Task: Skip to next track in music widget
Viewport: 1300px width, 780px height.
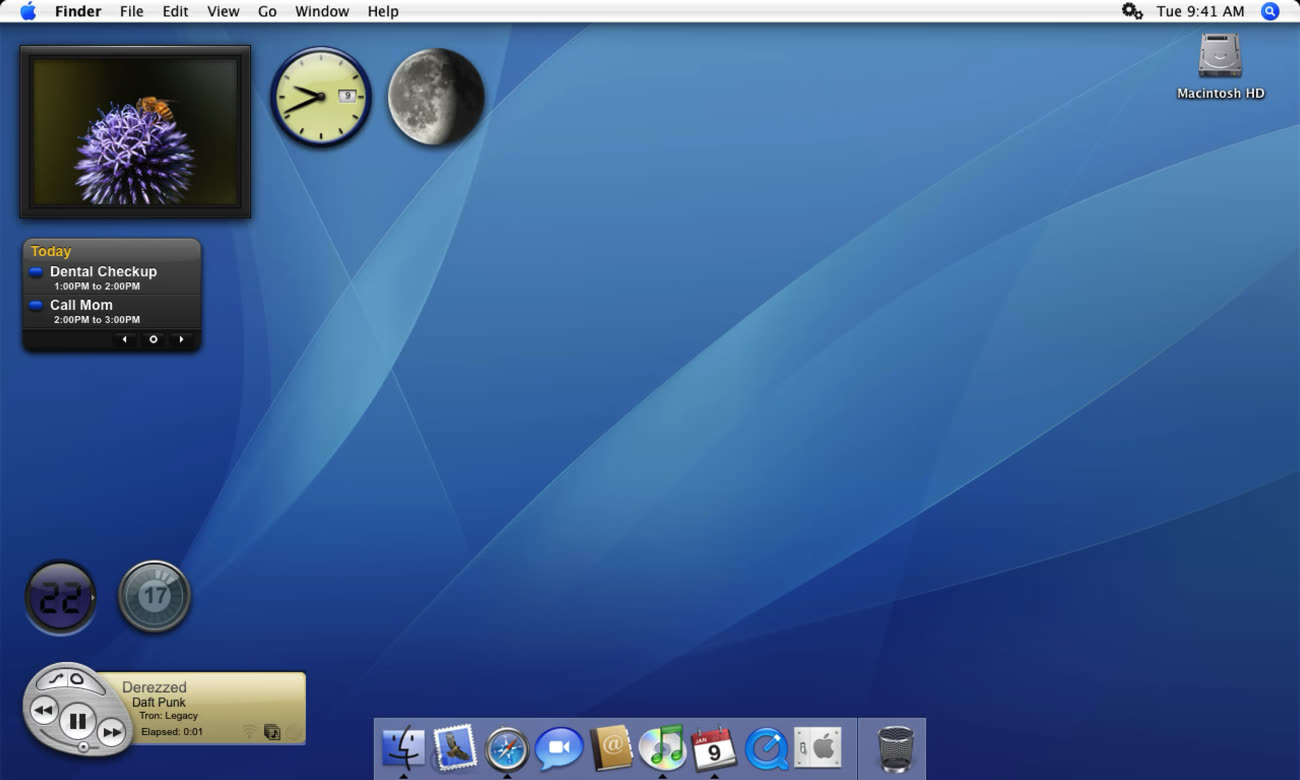Action: pyautogui.click(x=112, y=733)
